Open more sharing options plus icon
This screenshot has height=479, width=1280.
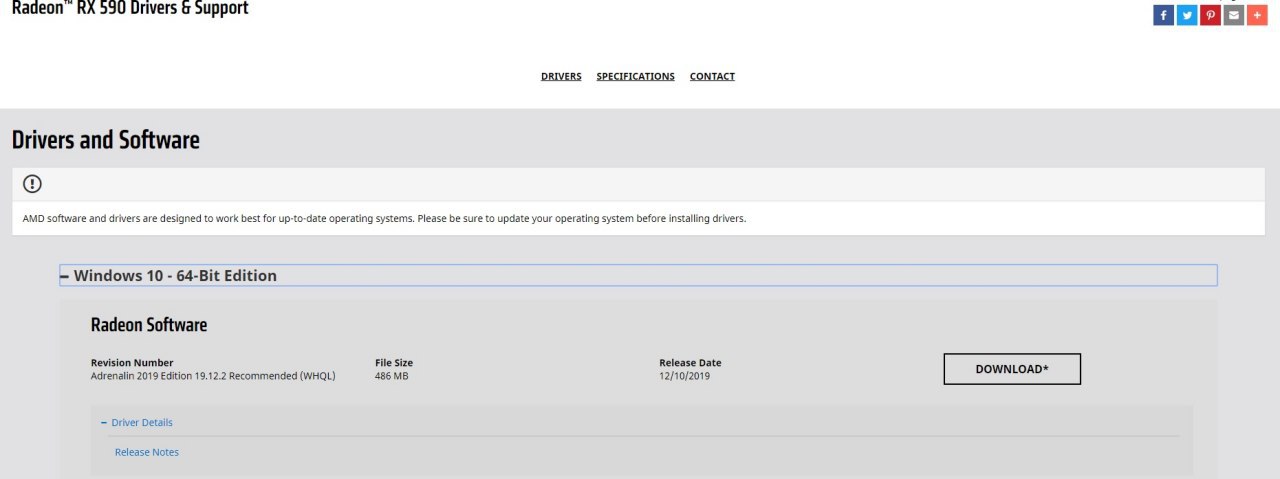tap(1257, 15)
